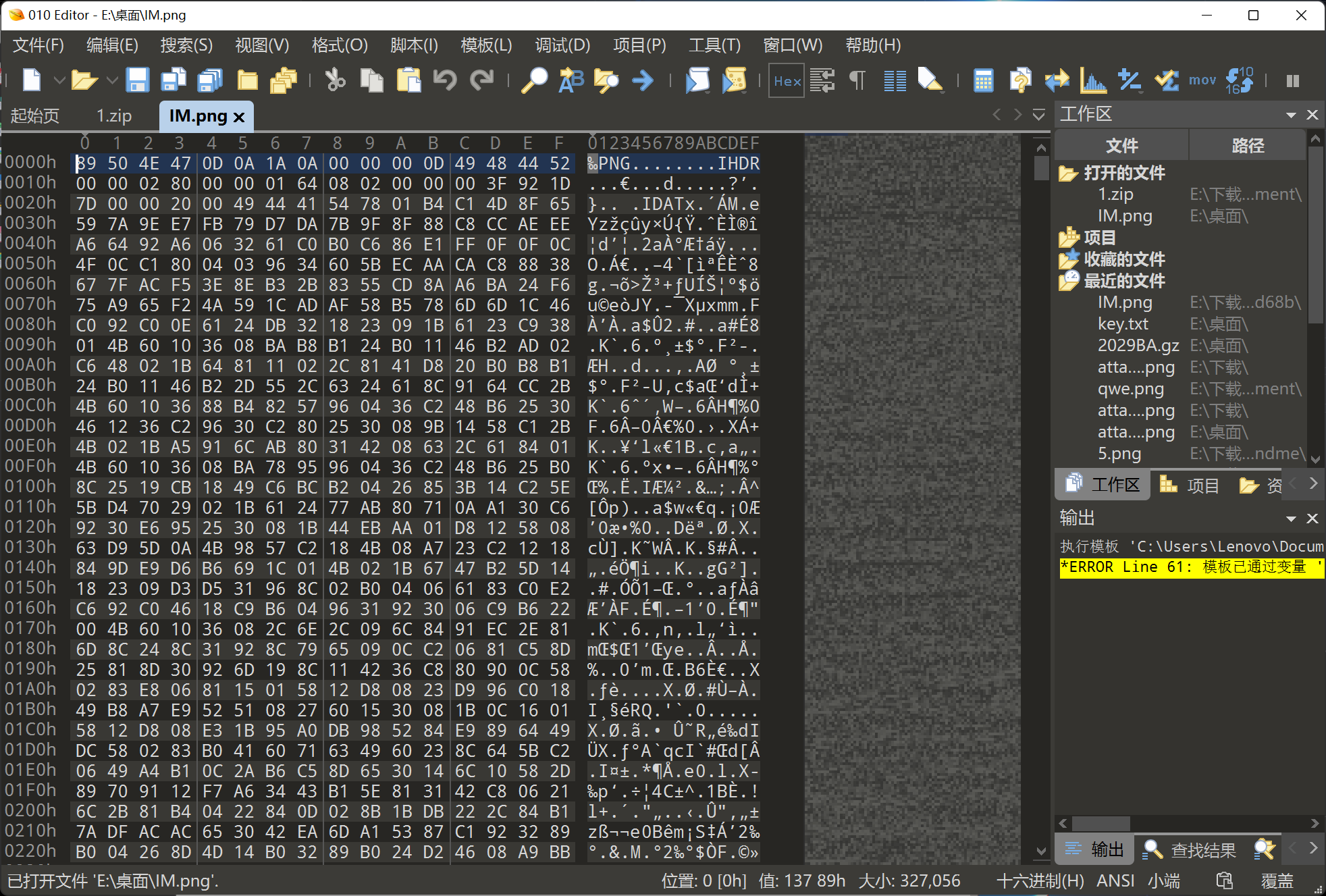Cut selection with scissors icon
The width and height of the screenshot is (1326, 896).
pyautogui.click(x=335, y=80)
